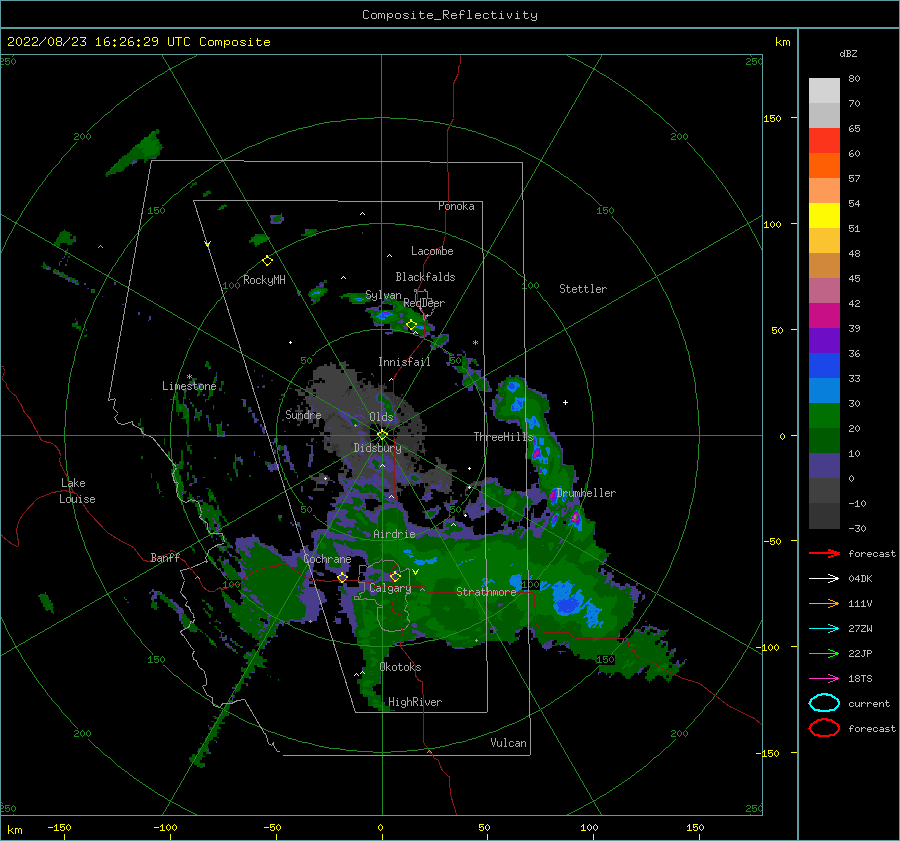Screen dimensions: 900x841
Task: Click the magenta 39–42 dBZ color swatch
Action: [x=824, y=316]
